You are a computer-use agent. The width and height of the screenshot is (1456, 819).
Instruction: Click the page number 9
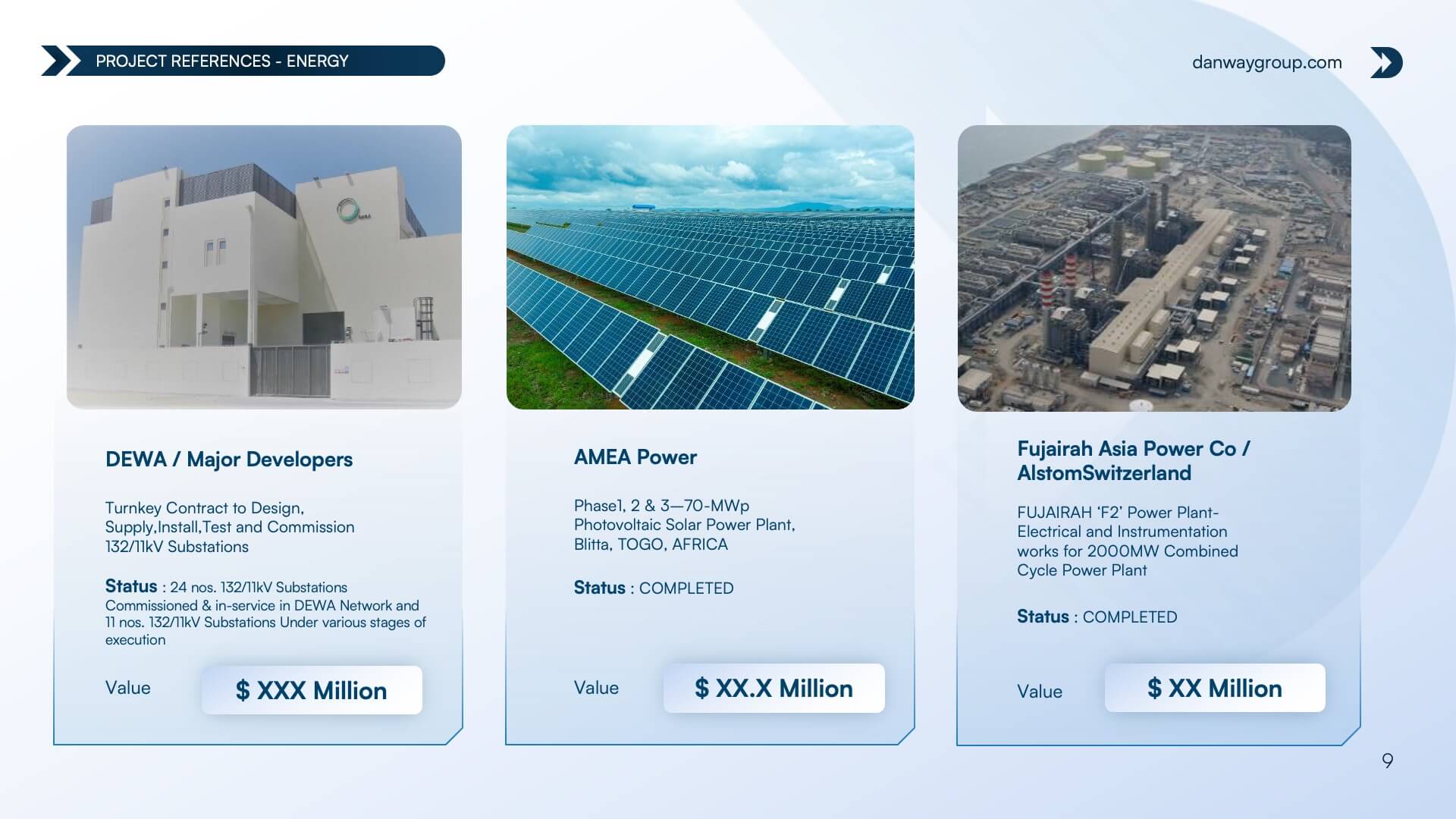[x=1387, y=761]
